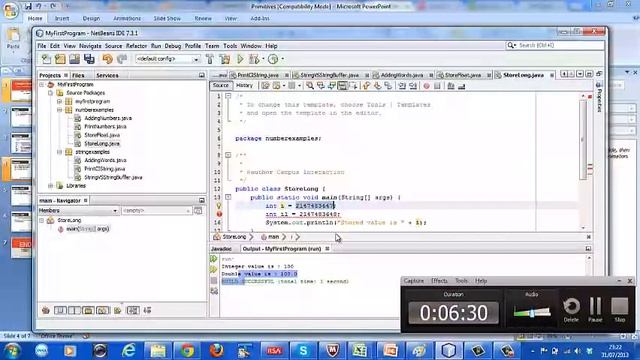The width and height of the screenshot is (640, 360).
Task: Click the Rerun icon in Output panel
Action: pos(213,259)
